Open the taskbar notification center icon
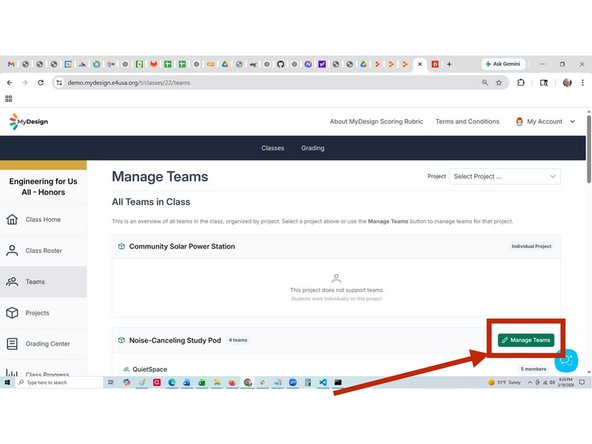Image resolution: width=592 pixels, height=444 pixels. click(582, 382)
